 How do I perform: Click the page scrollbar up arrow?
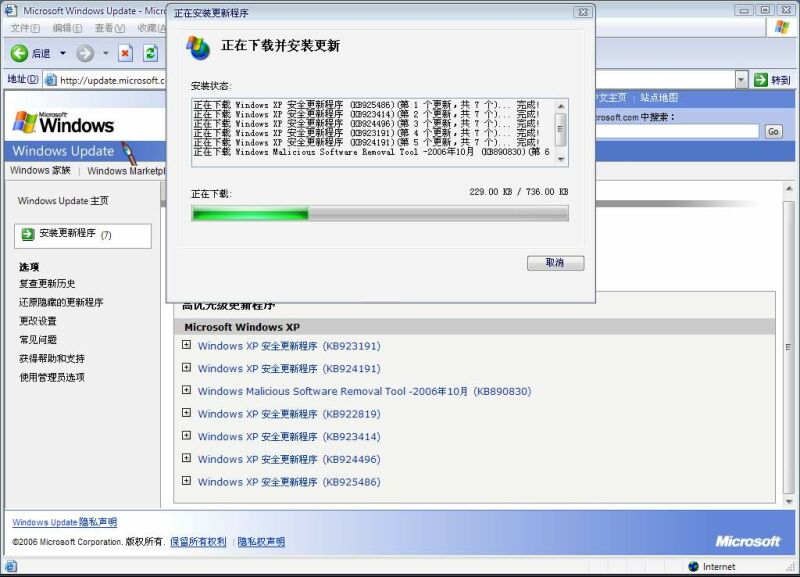pos(789,189)
